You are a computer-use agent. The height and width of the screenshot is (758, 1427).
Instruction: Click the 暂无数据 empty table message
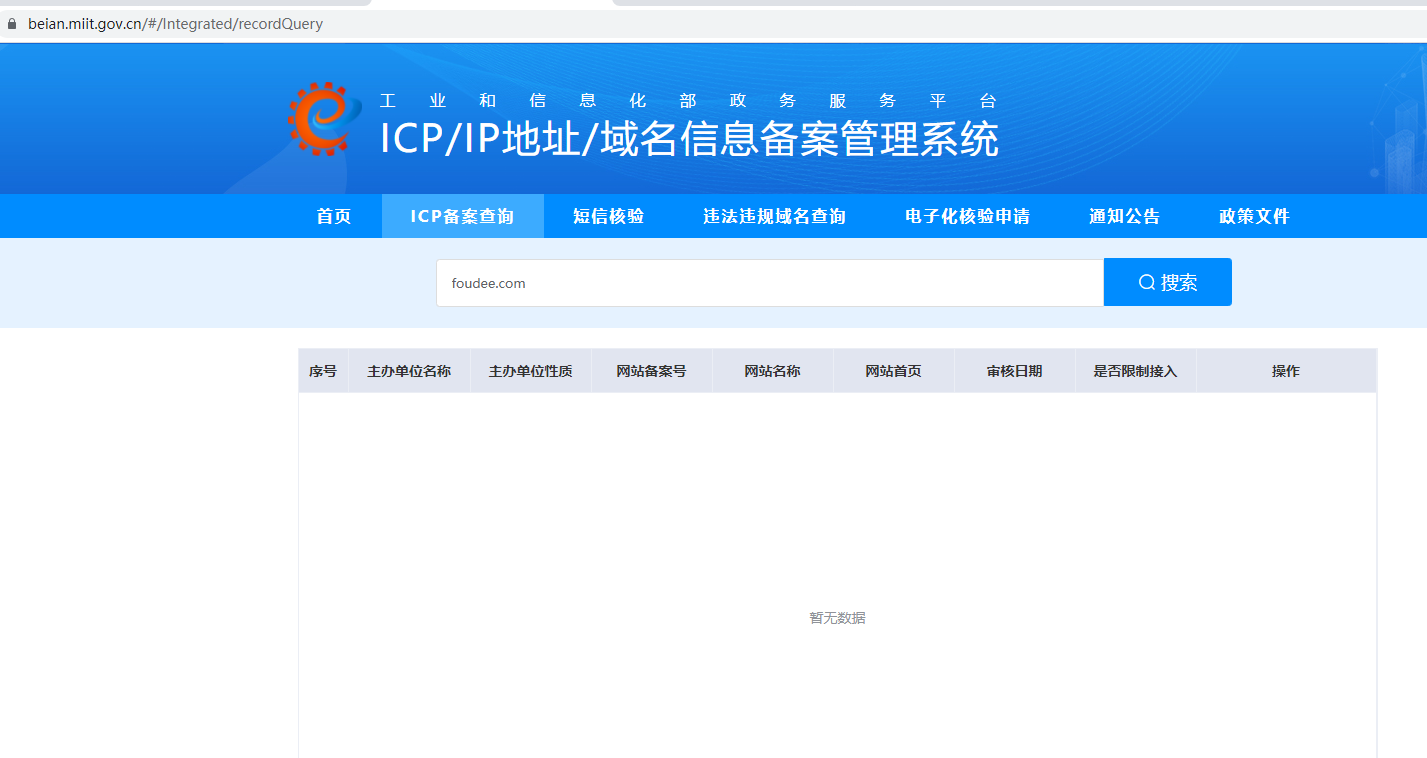tap(837, 618)
